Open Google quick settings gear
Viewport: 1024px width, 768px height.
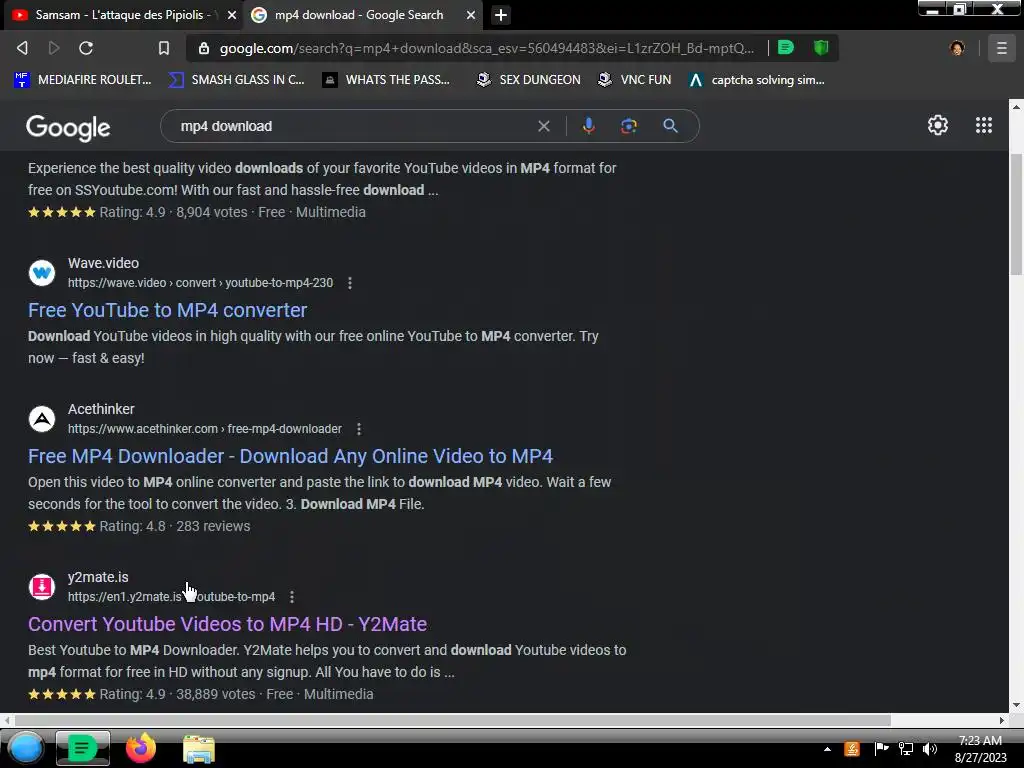[938, 125]
